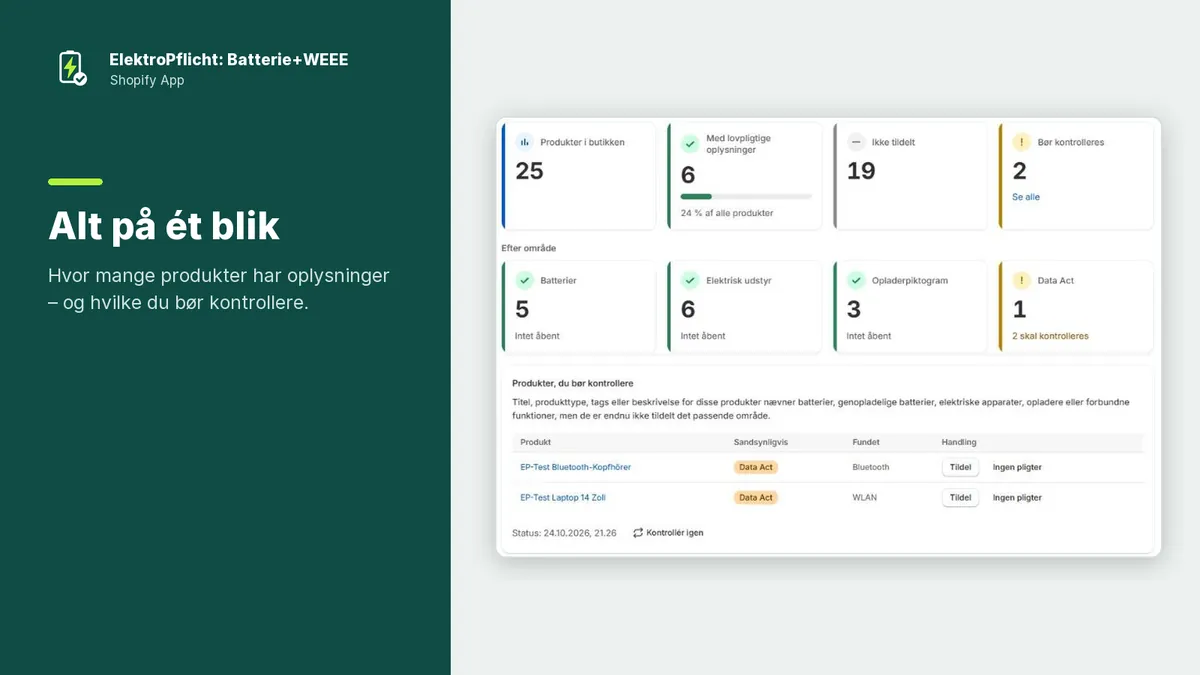Open the EP-Test Bluetooth-Kopfhörer product link

click(x=576, y=467)
